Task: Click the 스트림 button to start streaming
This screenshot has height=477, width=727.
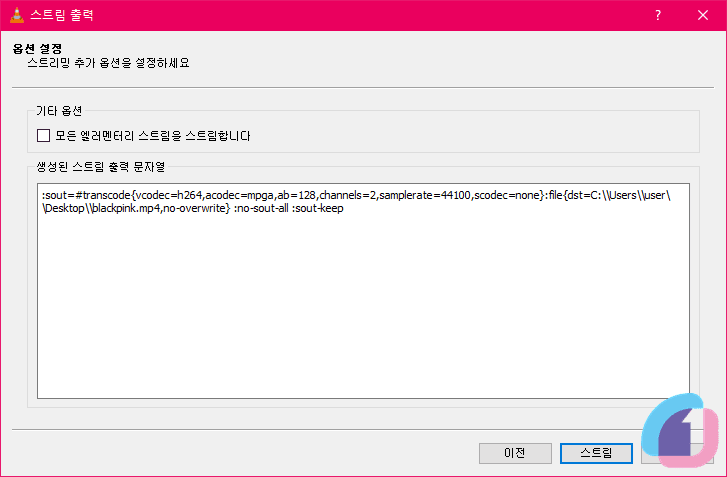Action: (596, 453)
